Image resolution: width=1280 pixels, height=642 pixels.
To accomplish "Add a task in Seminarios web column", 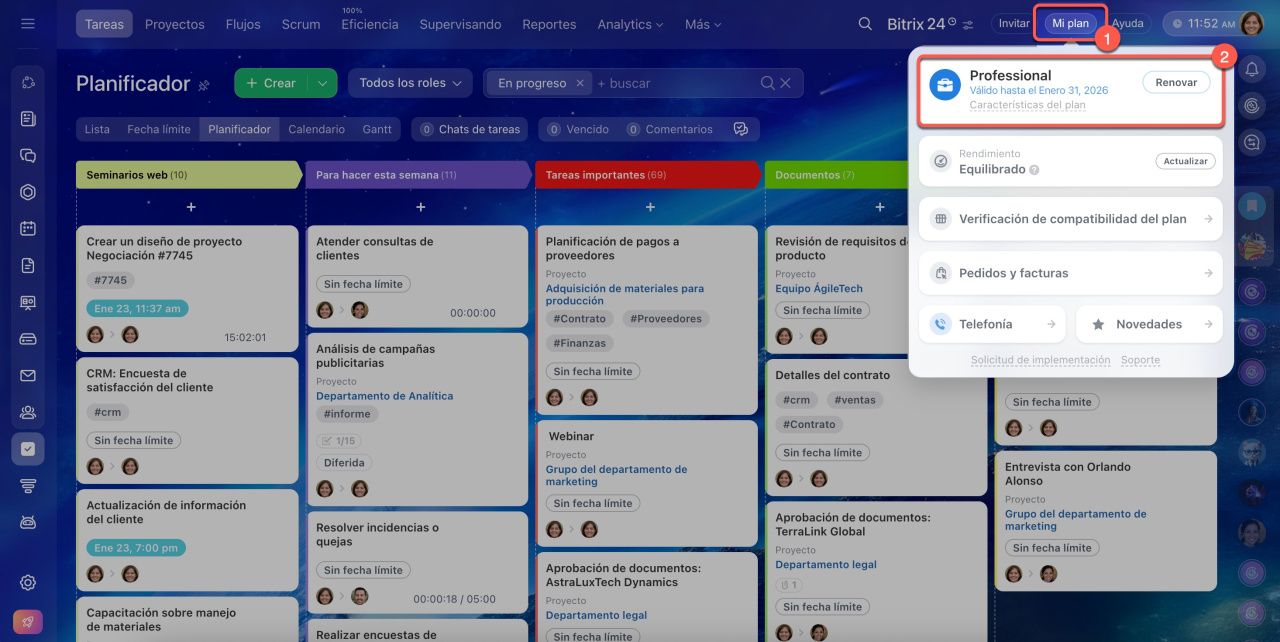I will [x=190, y=207].
